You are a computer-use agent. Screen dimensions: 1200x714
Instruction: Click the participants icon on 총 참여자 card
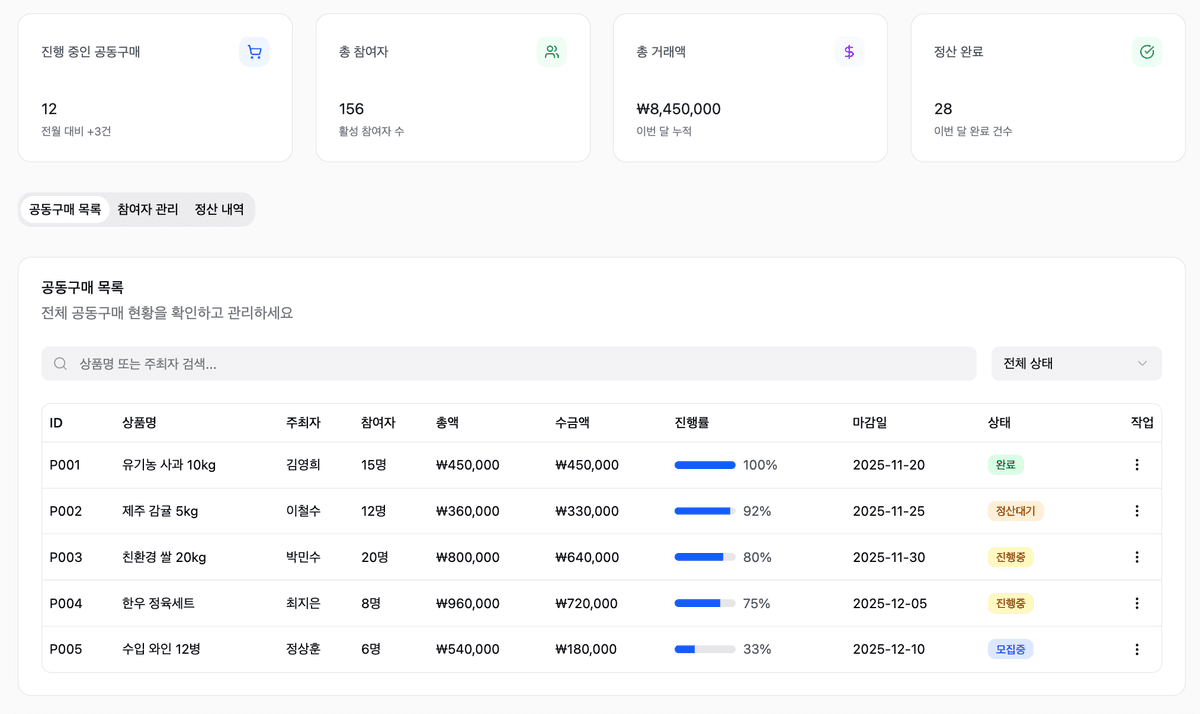click(551, 52)
